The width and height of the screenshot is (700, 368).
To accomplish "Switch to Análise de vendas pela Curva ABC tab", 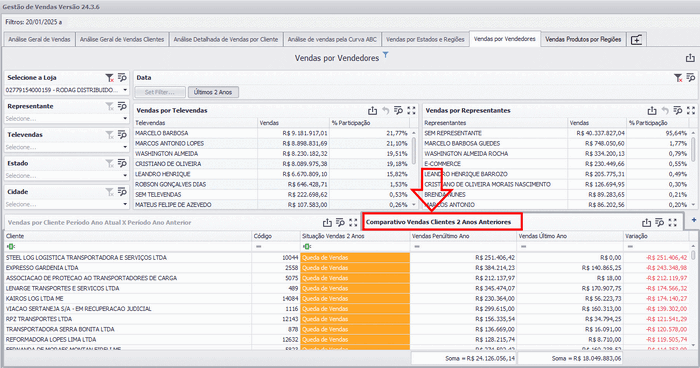I will coord(332,39).
